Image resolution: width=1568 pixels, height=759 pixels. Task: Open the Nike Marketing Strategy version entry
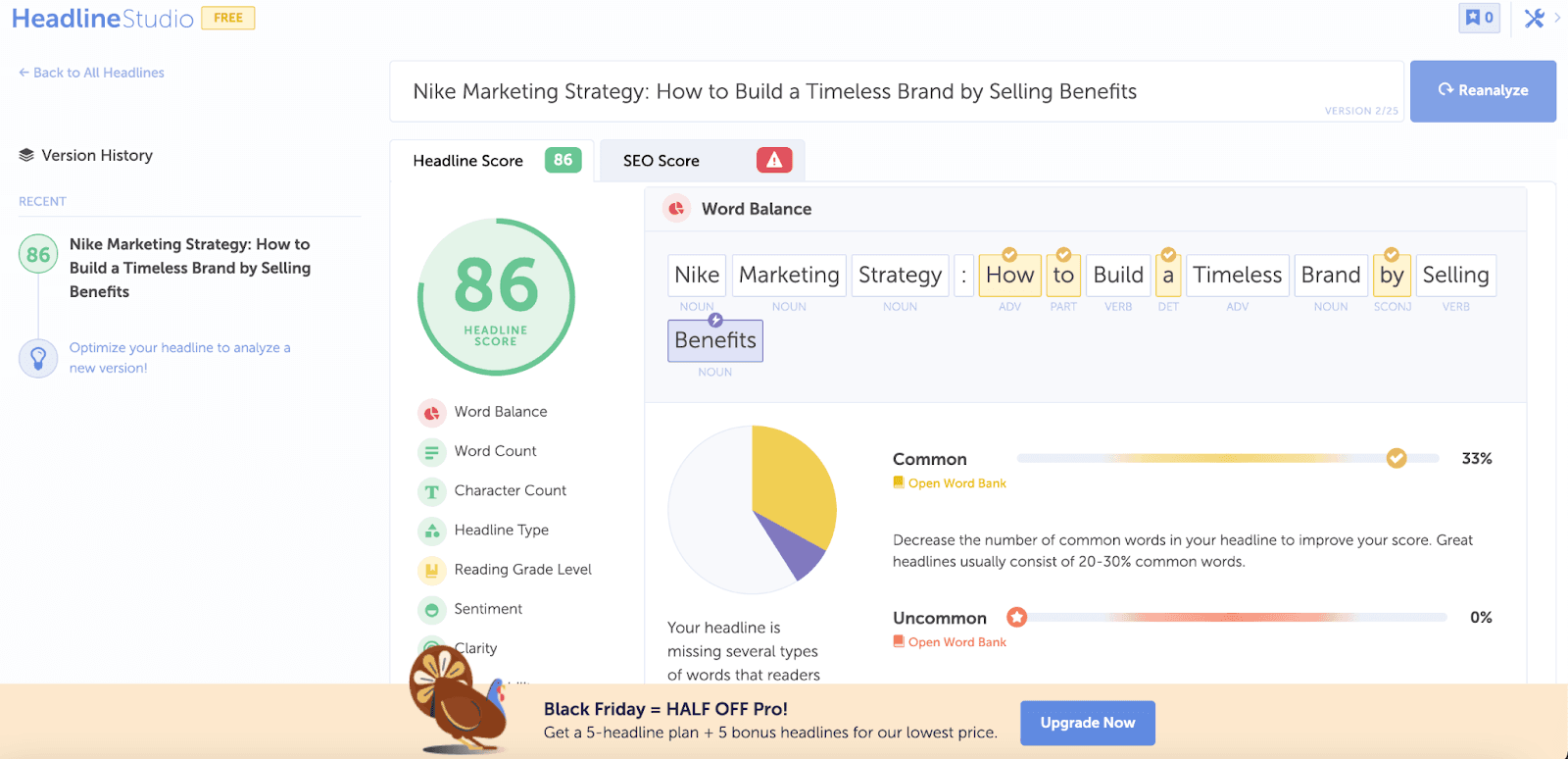tap(190, 268)
